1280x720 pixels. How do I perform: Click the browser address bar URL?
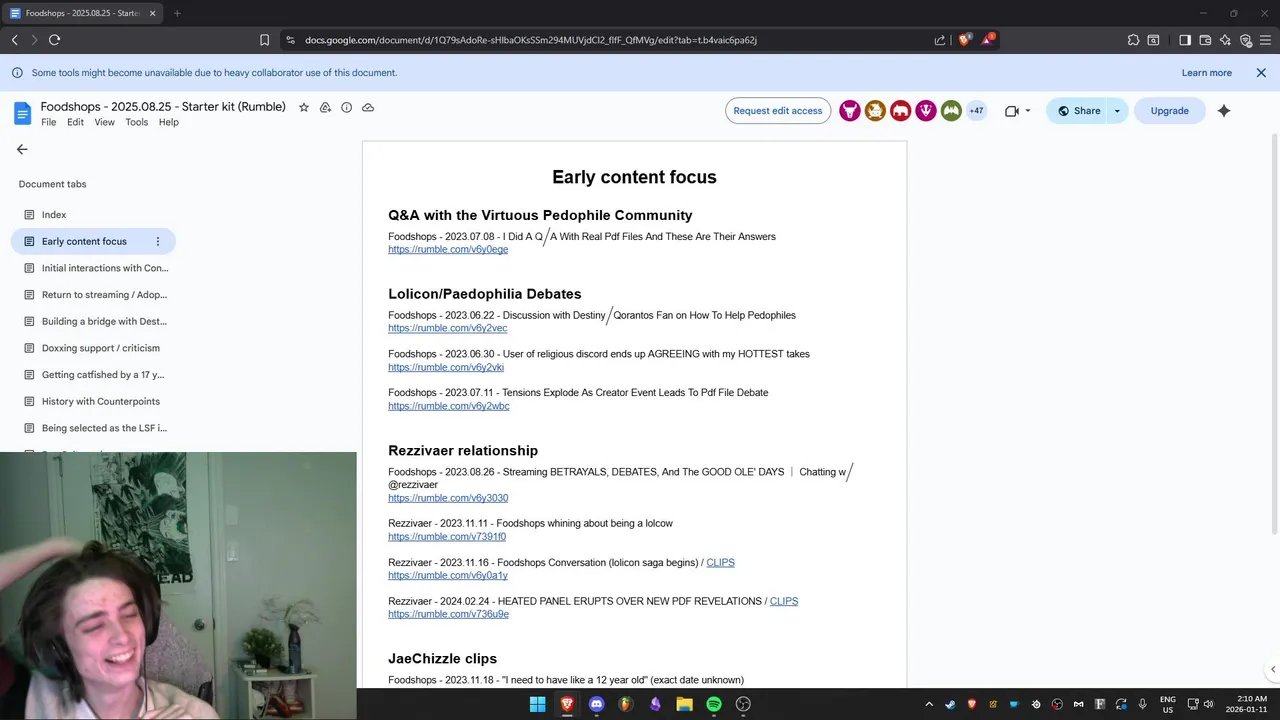(530, 40)
